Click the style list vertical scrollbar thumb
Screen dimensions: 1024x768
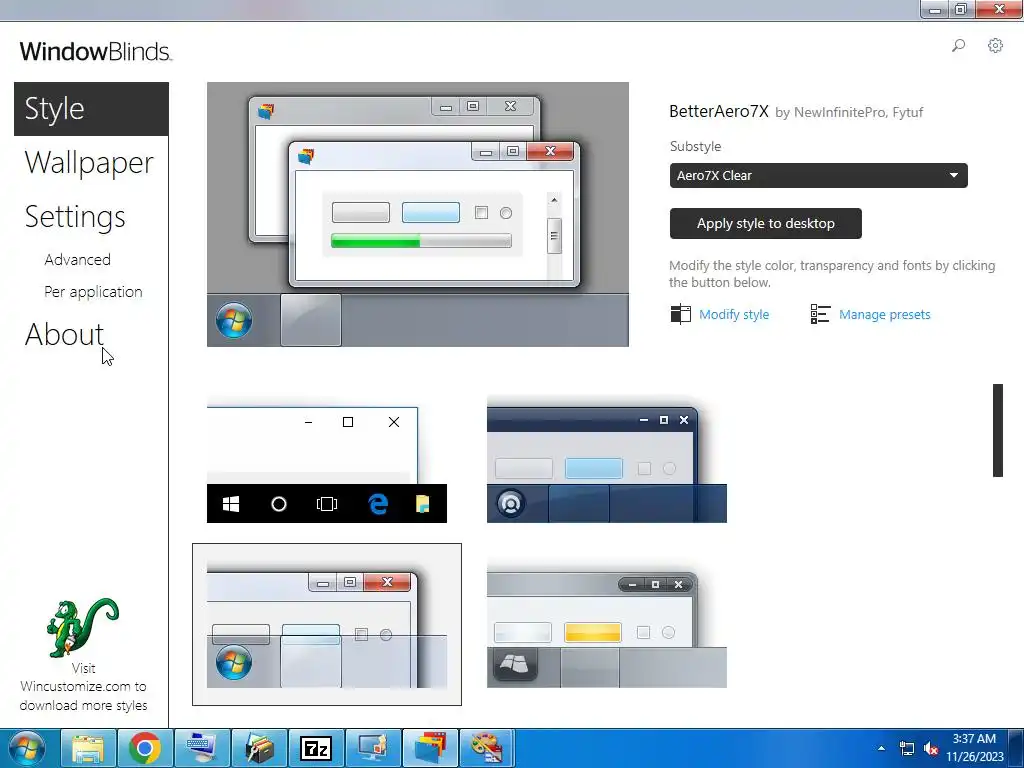[998, 430]
